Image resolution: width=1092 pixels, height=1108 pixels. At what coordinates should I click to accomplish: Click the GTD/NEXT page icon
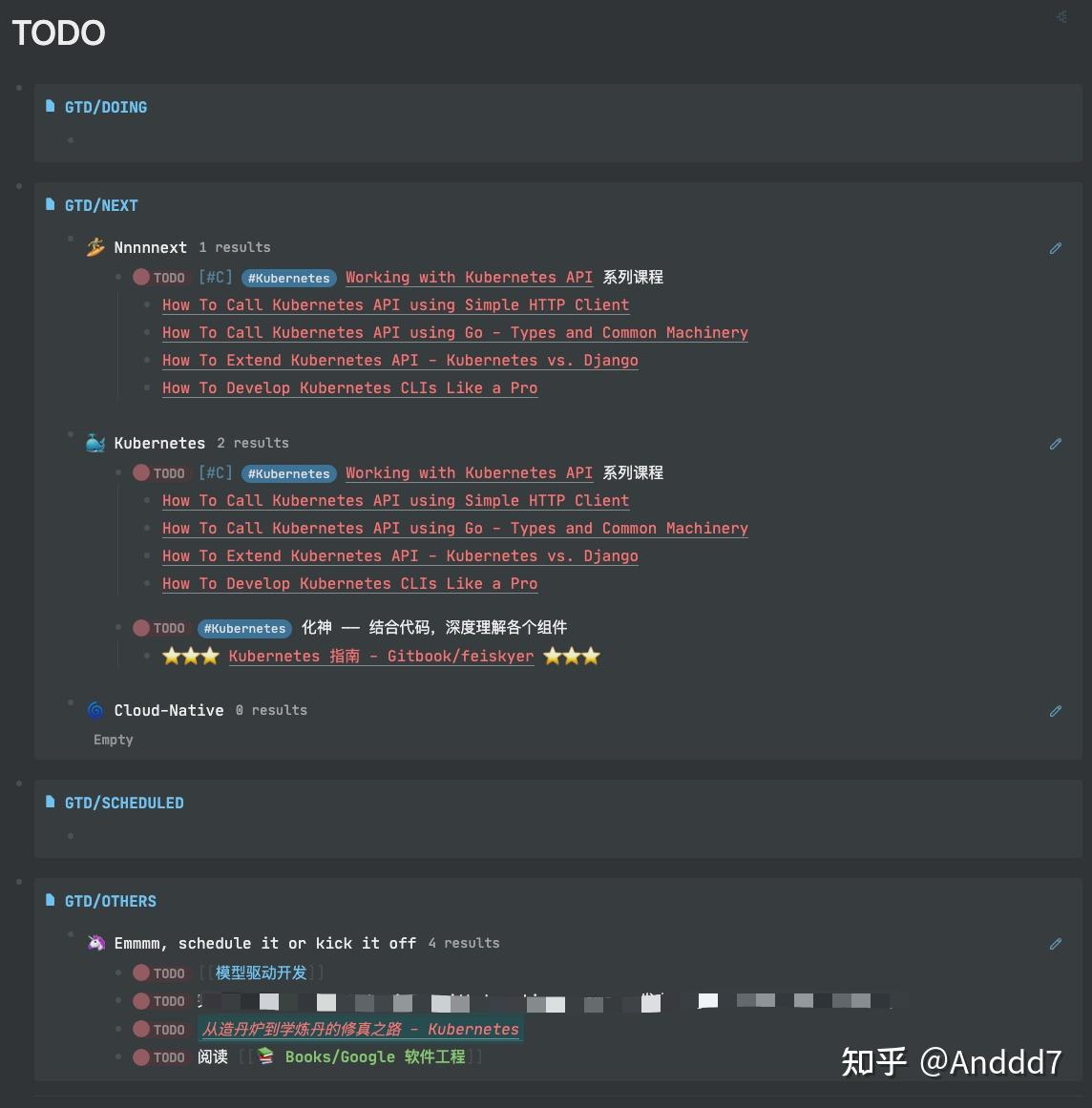(x=51, y=204)
